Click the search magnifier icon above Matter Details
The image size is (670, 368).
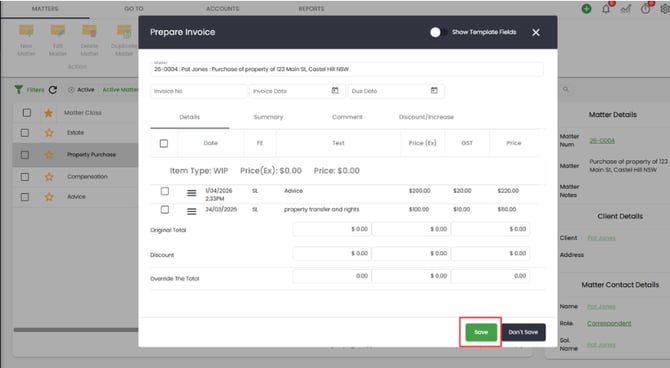pos(566,89)
